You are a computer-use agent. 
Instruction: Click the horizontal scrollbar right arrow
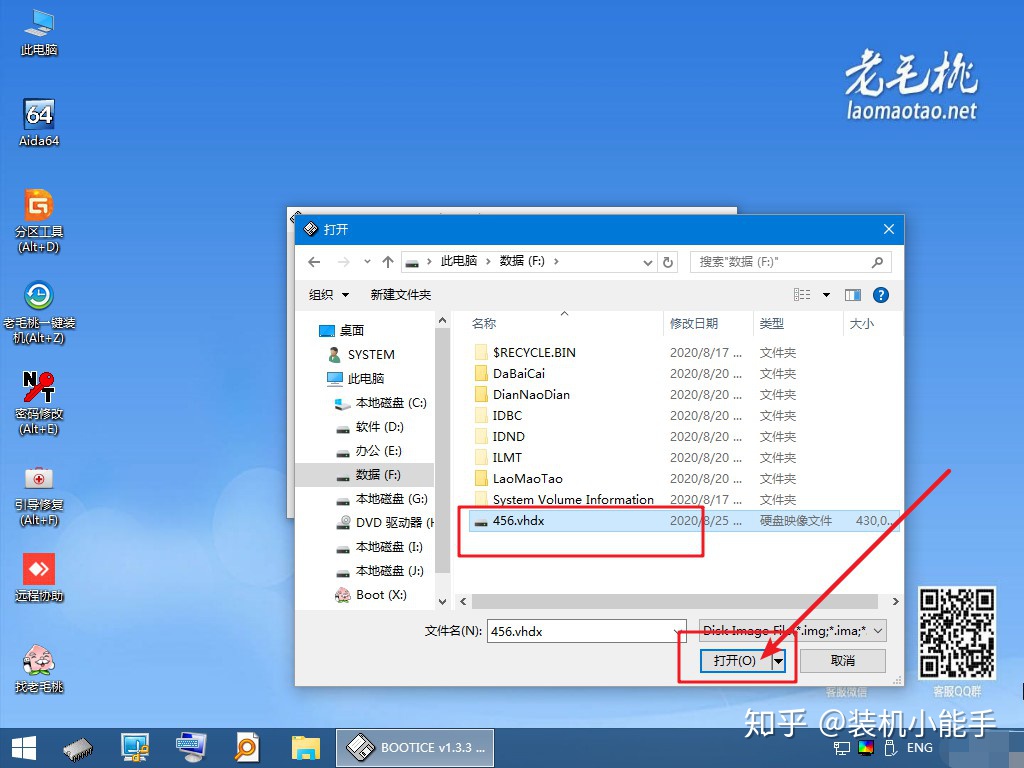pyautogui.click(x=895, y=601)
